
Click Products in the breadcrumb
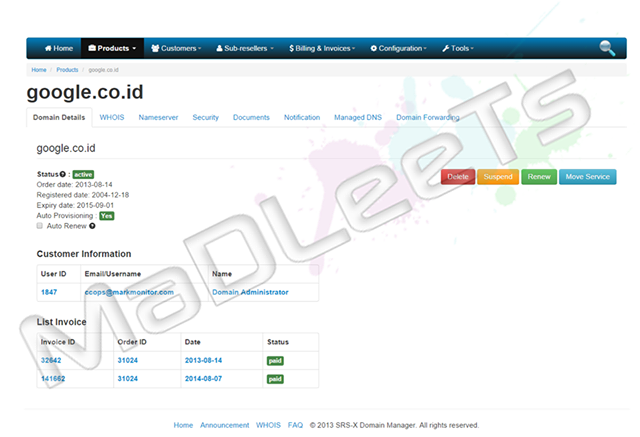(x=67, y=70)
